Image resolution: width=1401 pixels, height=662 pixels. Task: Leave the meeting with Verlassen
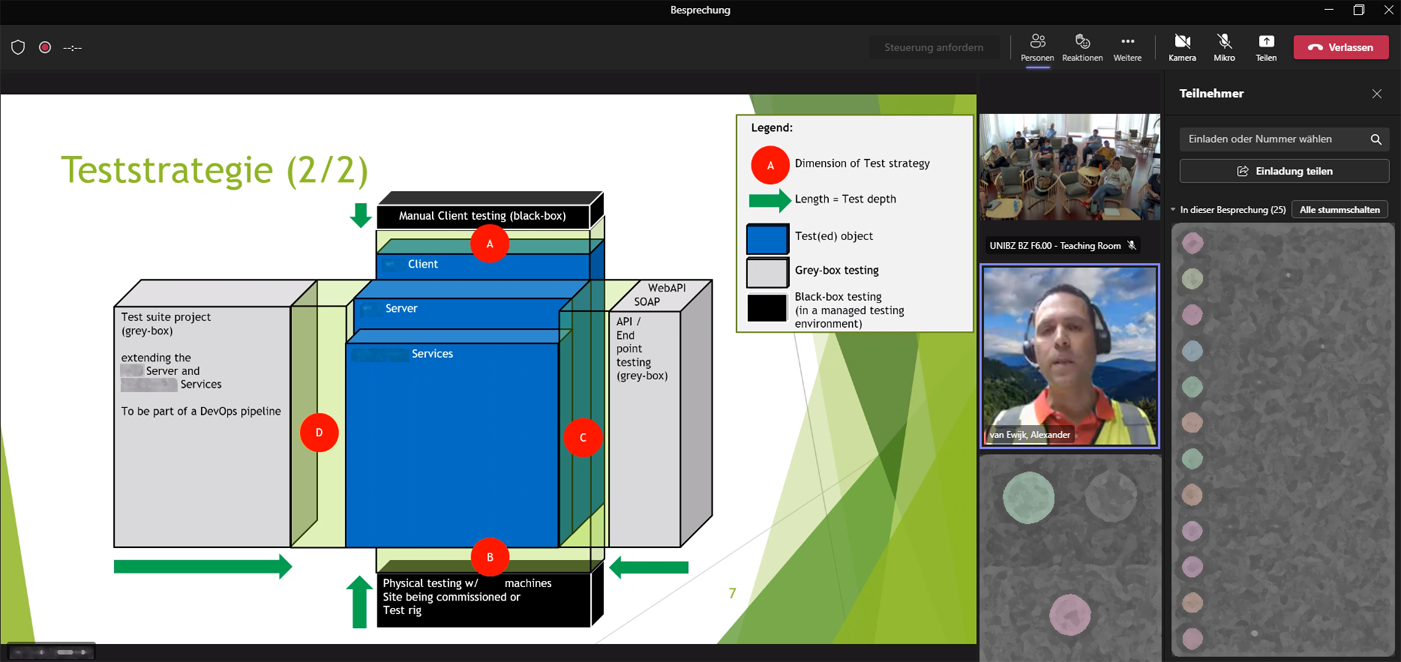pos(1340,47)
